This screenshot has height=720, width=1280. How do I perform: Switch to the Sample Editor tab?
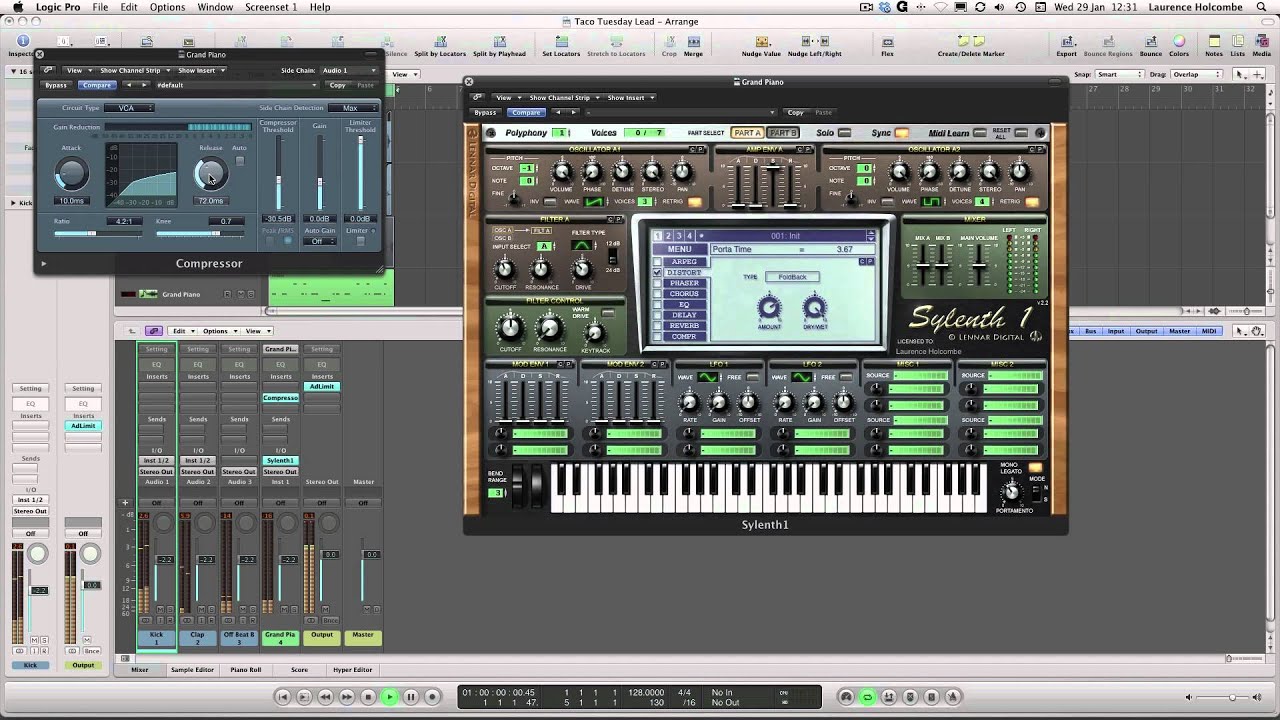click(192, 670)
